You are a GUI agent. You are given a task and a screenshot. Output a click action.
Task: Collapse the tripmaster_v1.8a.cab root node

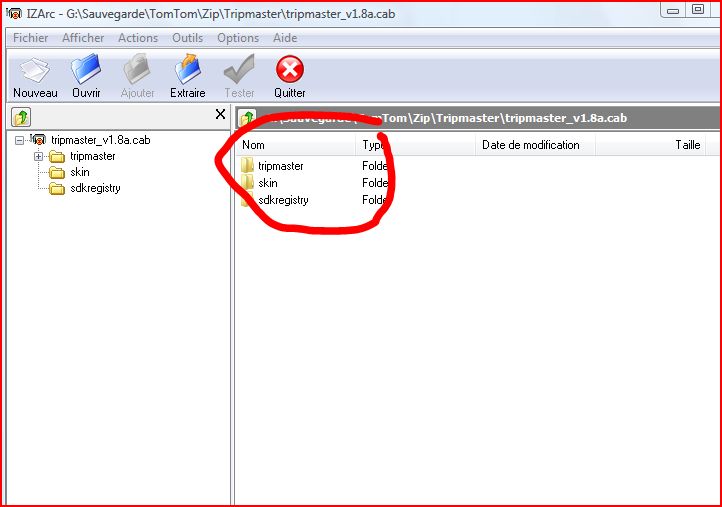point(19,140)
